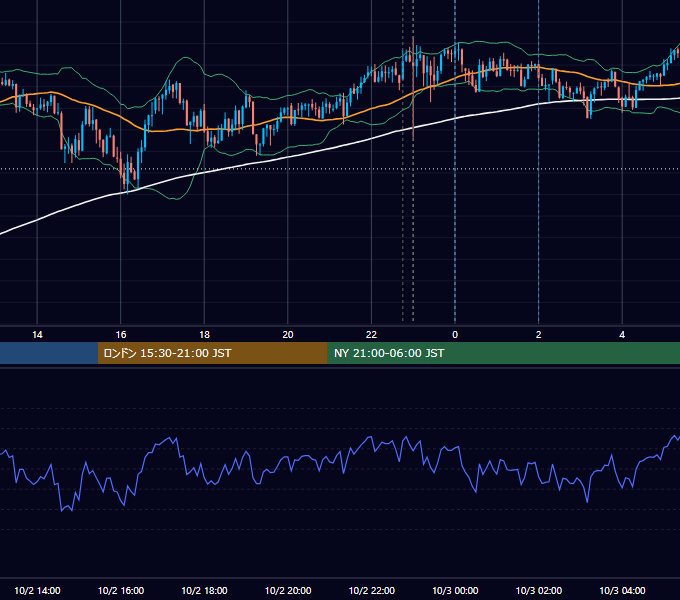The height and width of the screenshot is (600, 680).
Task: Click the 10/2 18:00 time label
Action: pos(204,590)
